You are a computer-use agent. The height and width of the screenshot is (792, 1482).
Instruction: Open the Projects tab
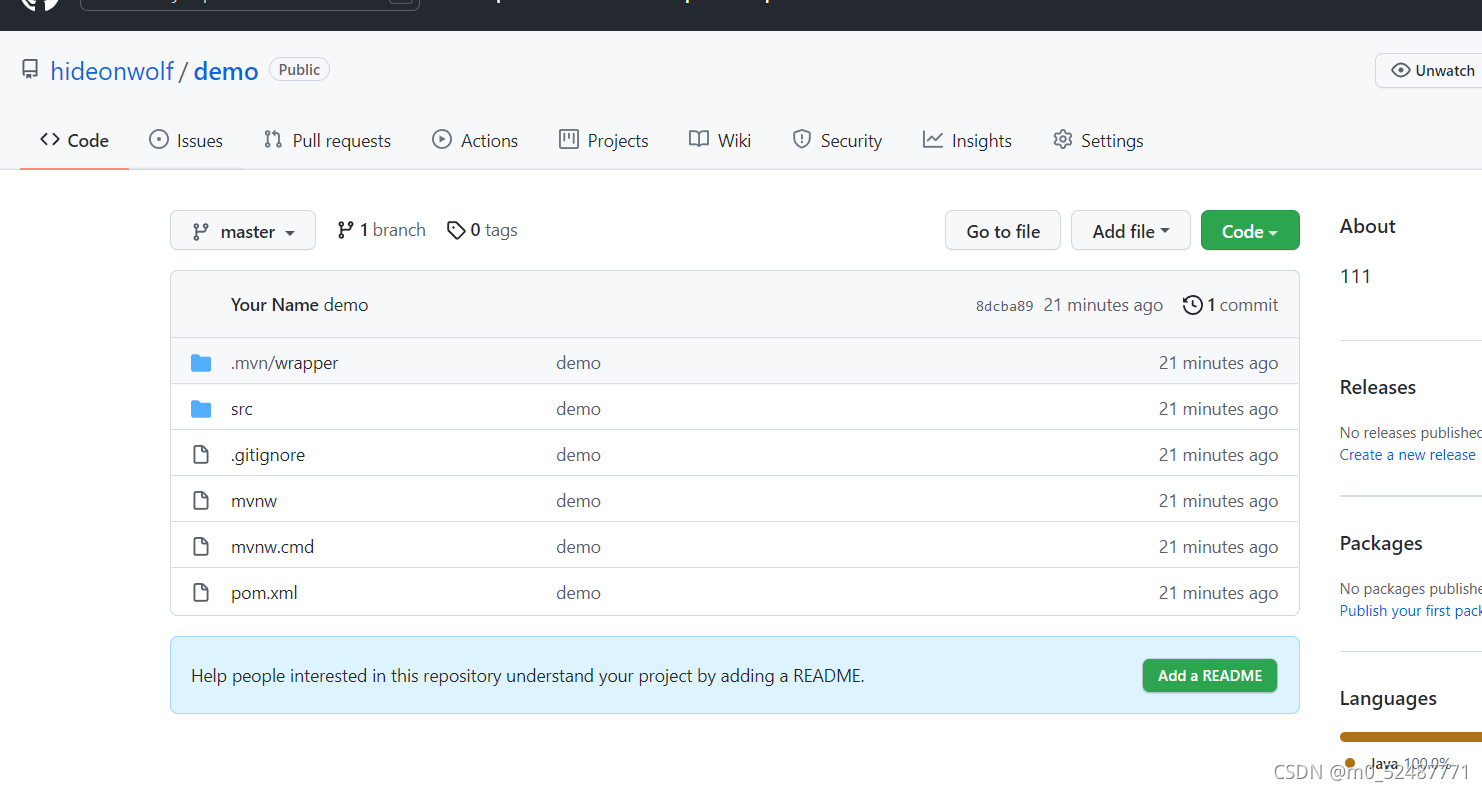(604, 141)
